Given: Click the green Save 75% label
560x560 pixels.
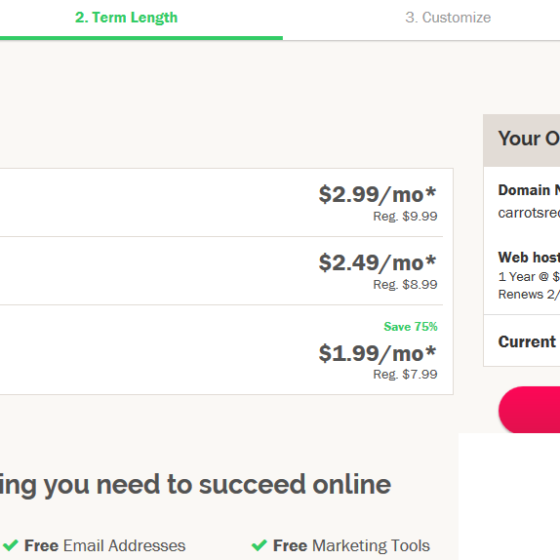Looking at the screenshot, I should pos(410,326).
